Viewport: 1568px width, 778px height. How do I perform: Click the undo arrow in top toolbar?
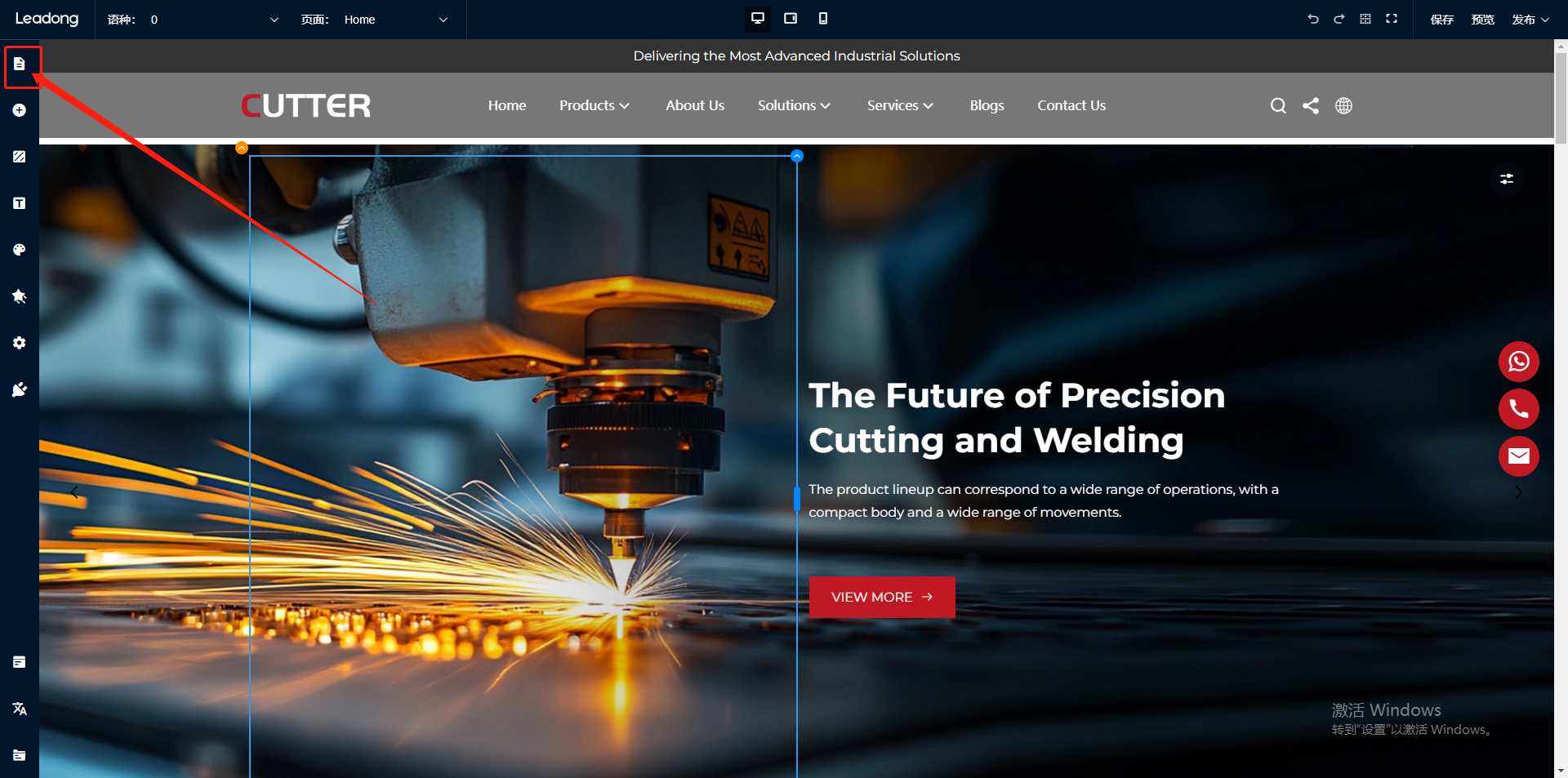[1312, 19]
